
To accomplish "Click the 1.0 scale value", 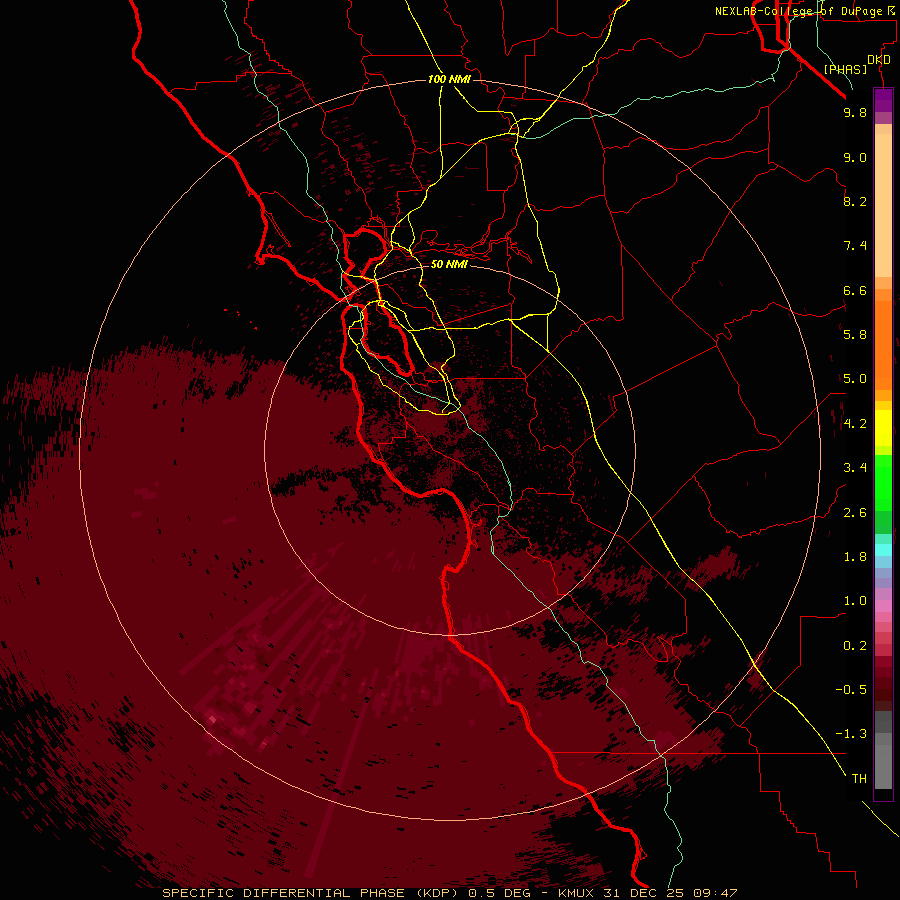I will point(855,601).
